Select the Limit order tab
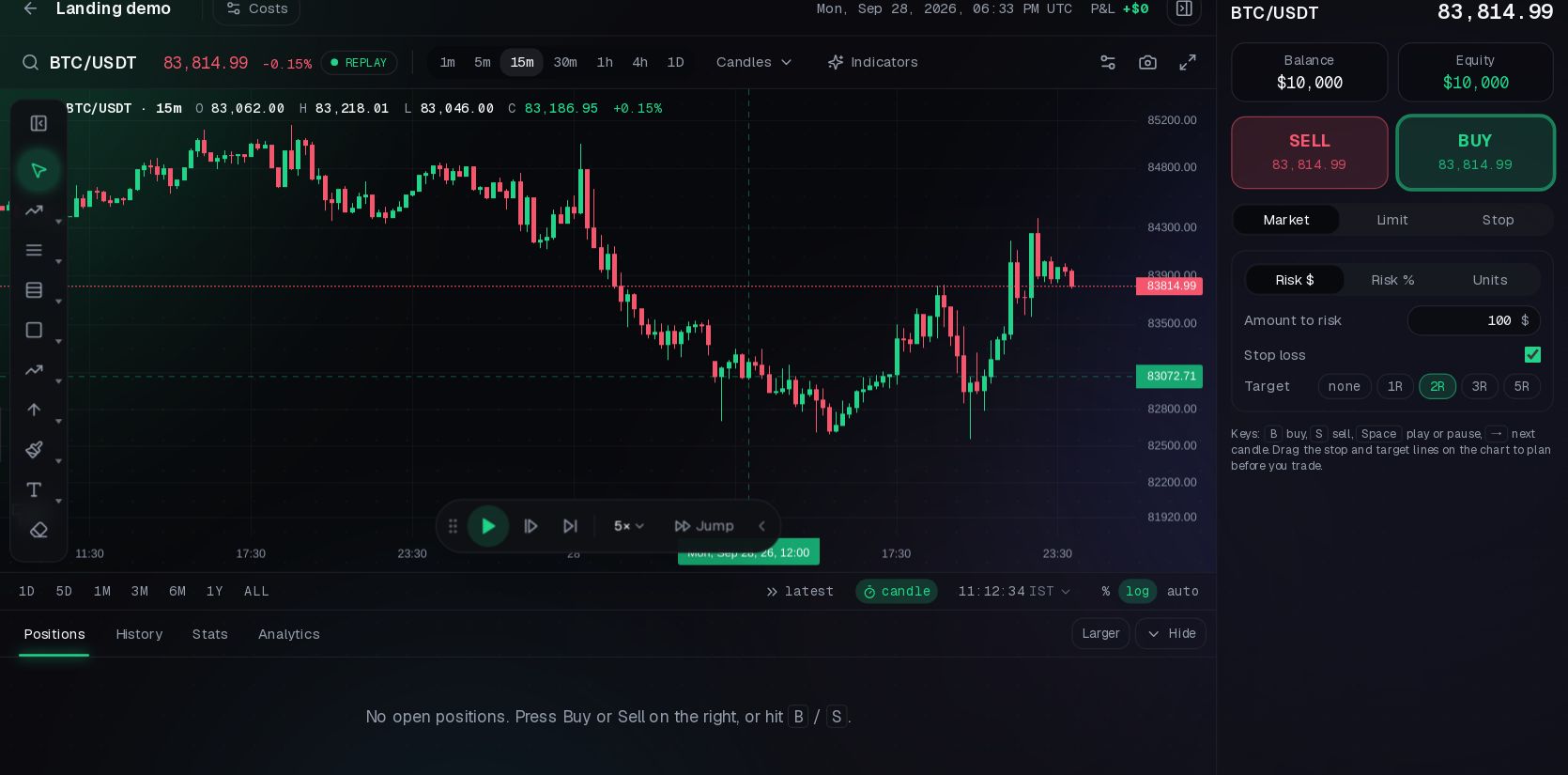The image size is (1568, 775). click(1391, 220)
